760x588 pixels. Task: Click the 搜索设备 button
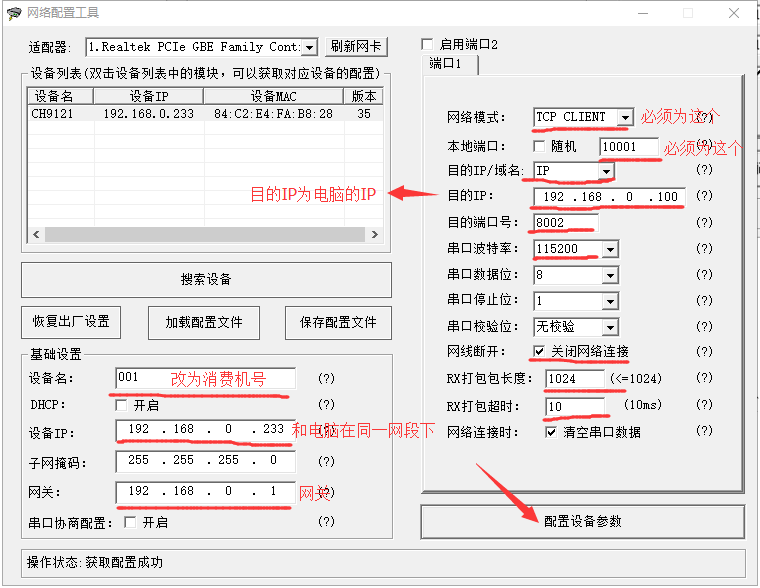click(206, 280)
